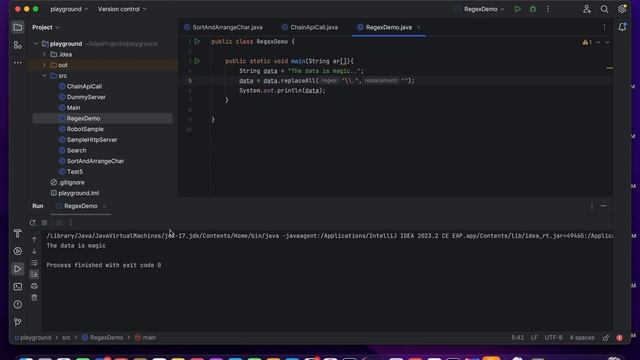Viewport: 640px width, 360px height.
Task: Expand the .idea folder
Action: (44, 54)
